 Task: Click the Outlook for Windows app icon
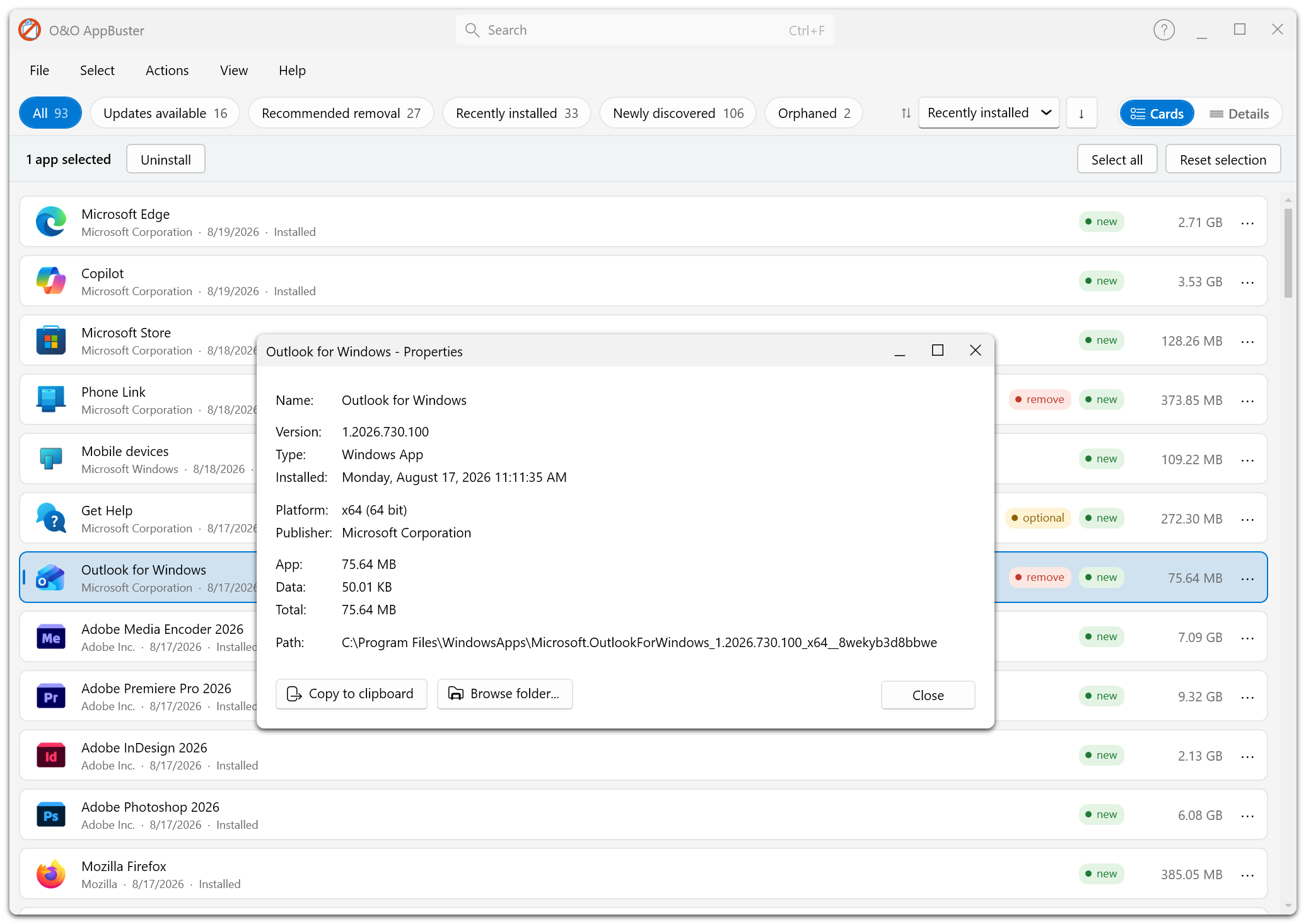pos(51,578)
